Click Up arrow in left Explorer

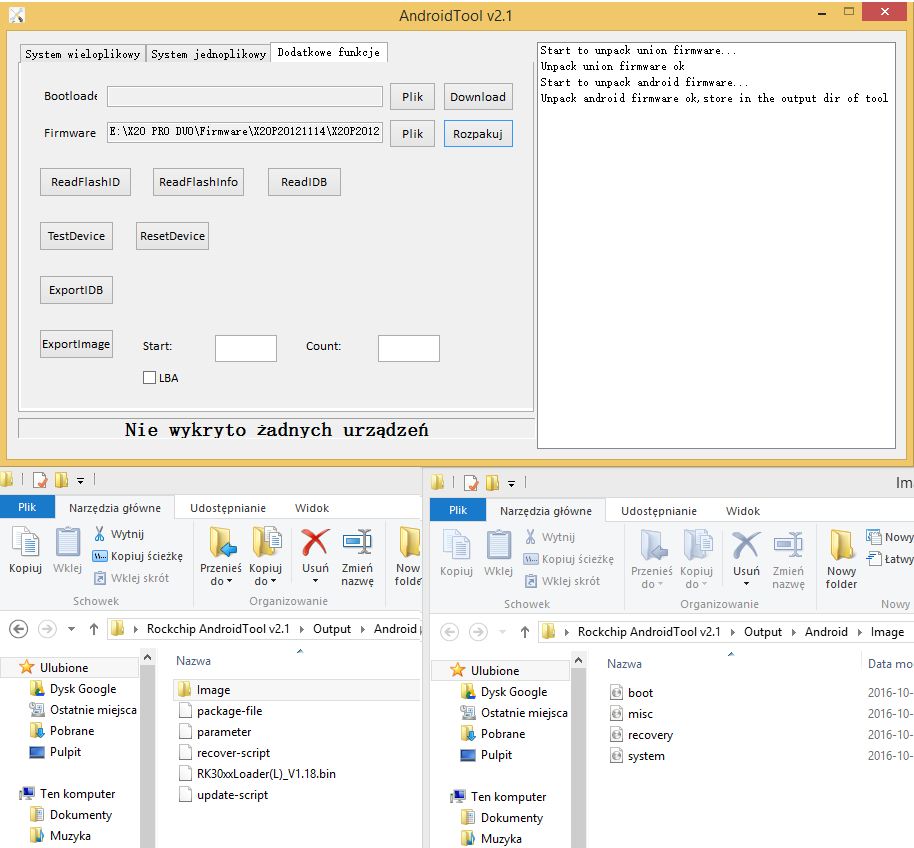(94, 629)
